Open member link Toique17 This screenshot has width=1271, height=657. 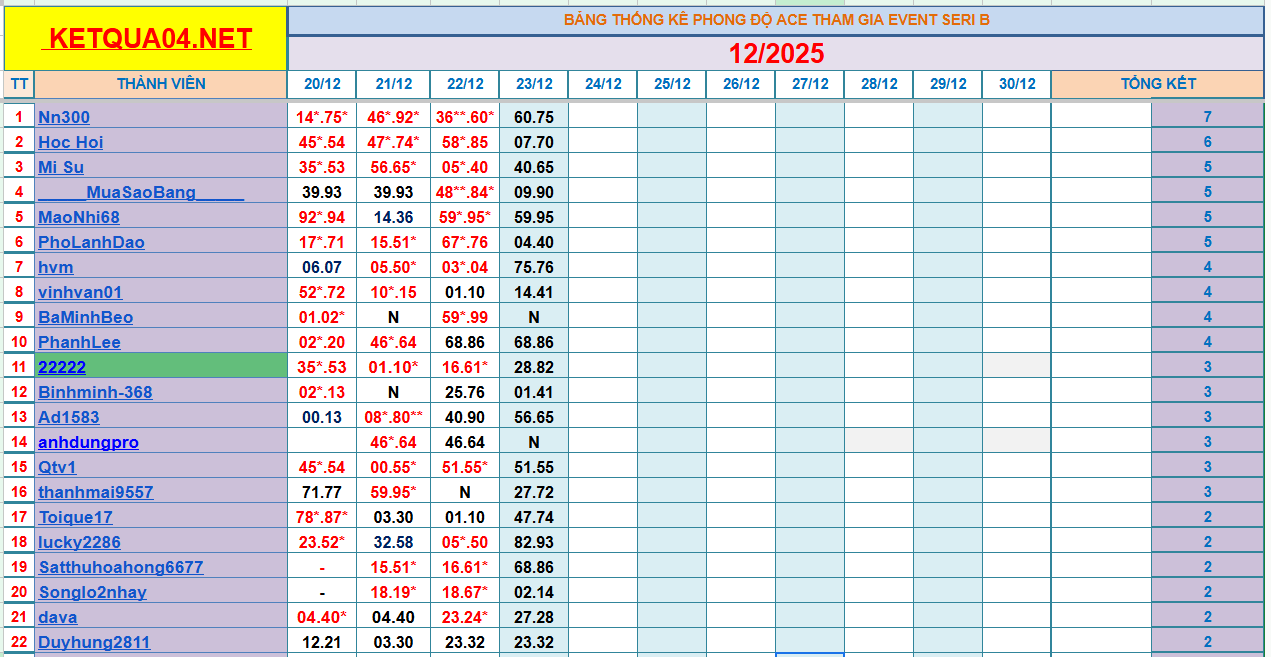[x=76, y=517]
